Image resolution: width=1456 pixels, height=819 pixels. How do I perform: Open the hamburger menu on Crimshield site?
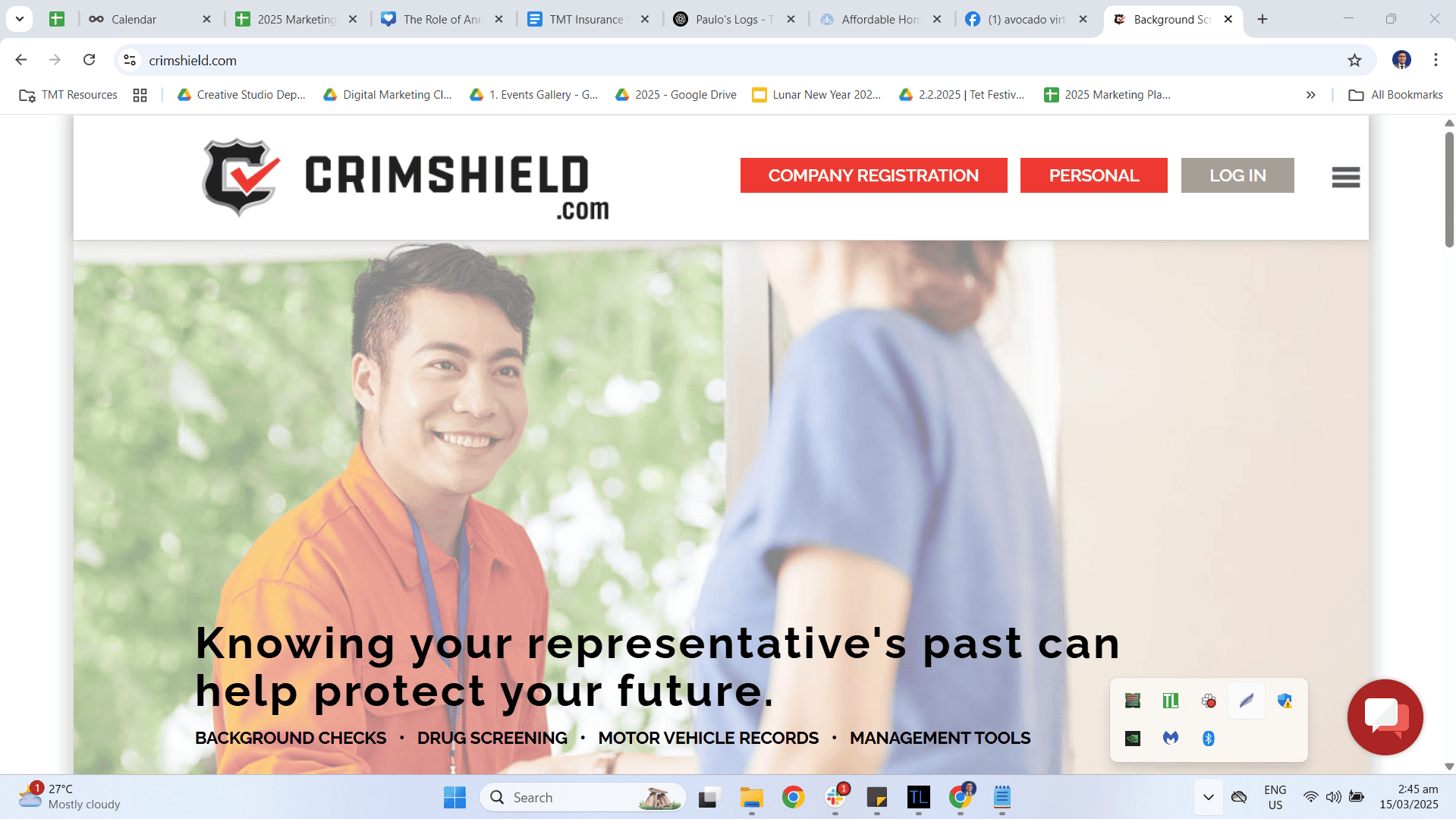coord(1345,177)
